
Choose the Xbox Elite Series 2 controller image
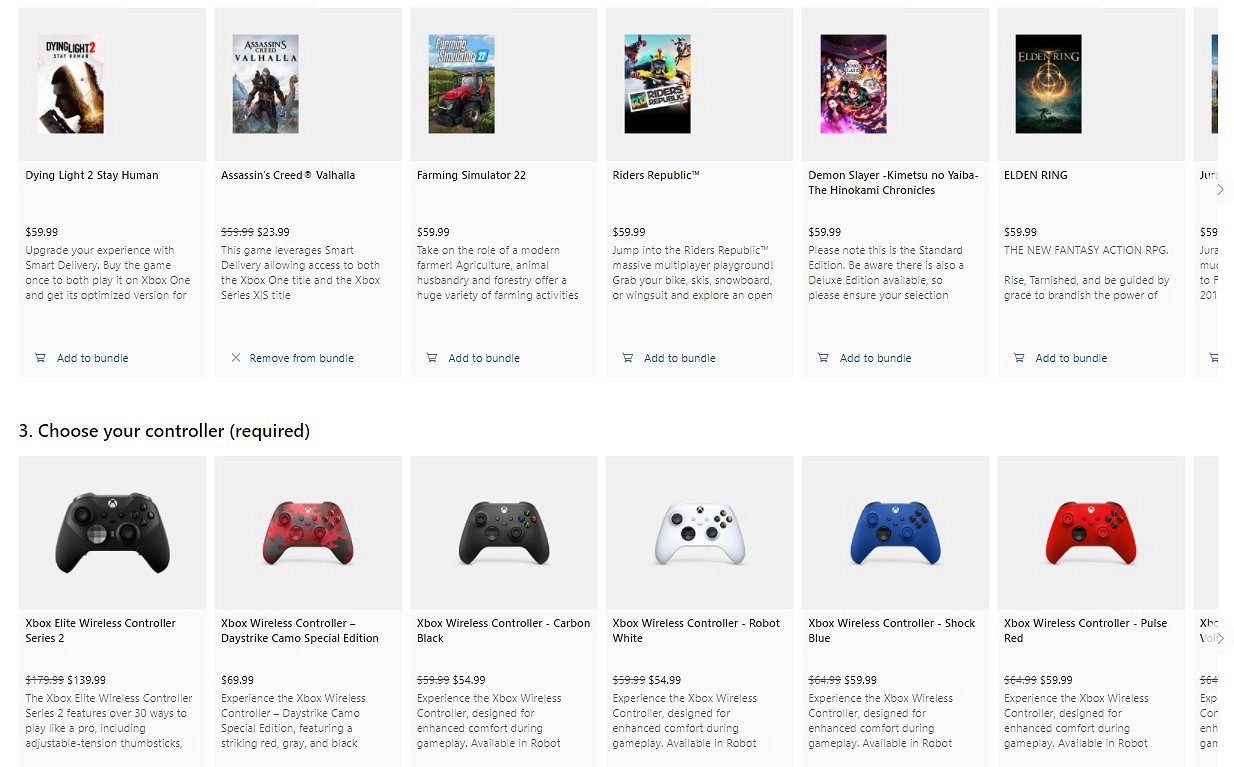coord(112,533)
